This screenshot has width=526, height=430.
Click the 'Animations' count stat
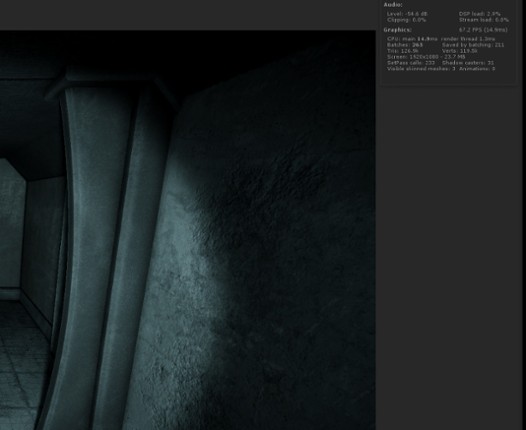click(477, 69)
